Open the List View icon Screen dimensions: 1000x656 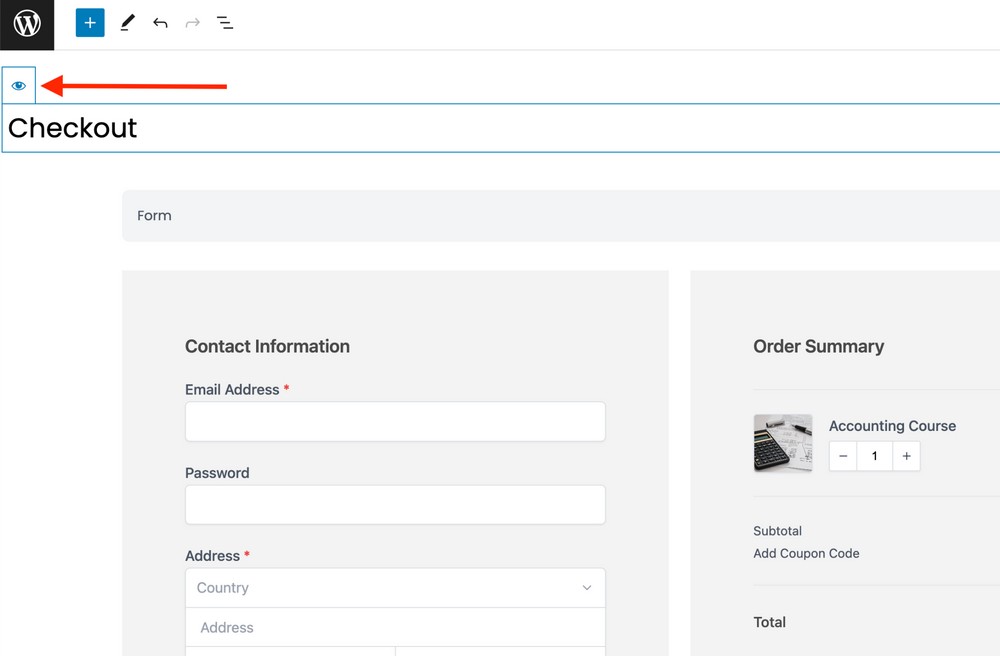225,22
